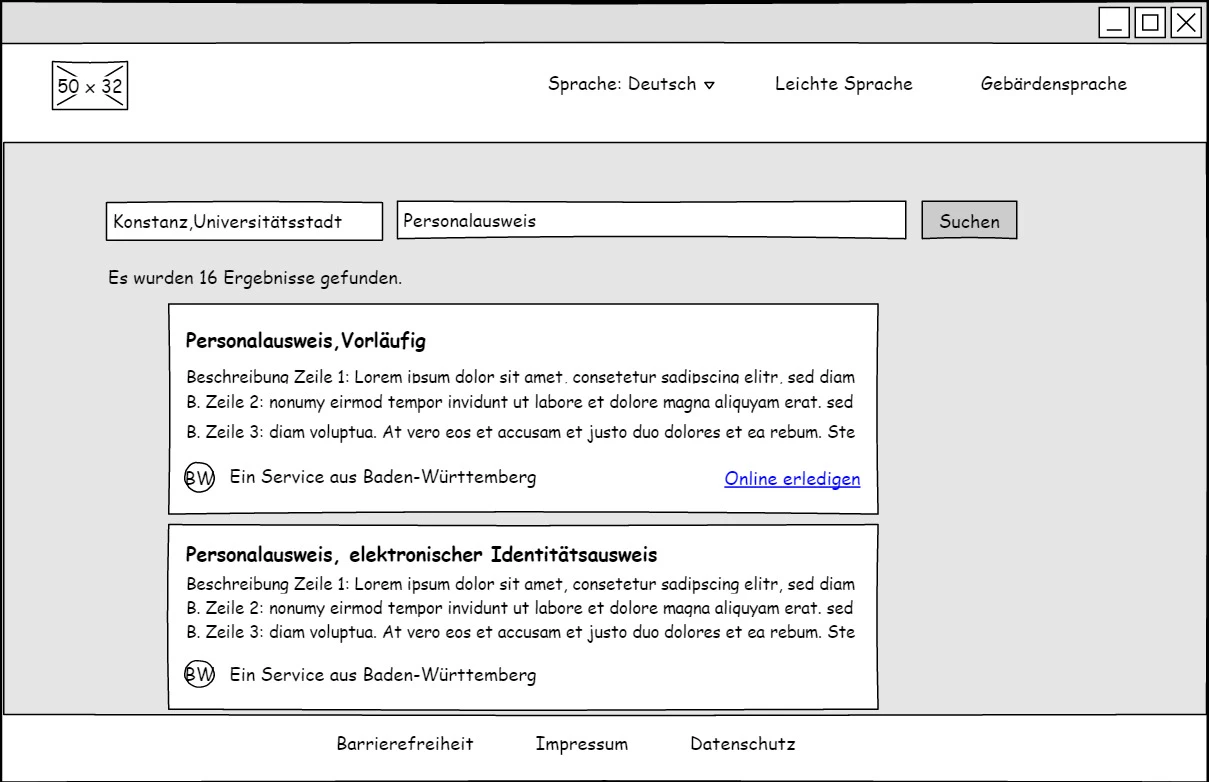Screen dimensions: 1209x782
Task: Minimize the browser window
Action: (x=1114, y=23)
